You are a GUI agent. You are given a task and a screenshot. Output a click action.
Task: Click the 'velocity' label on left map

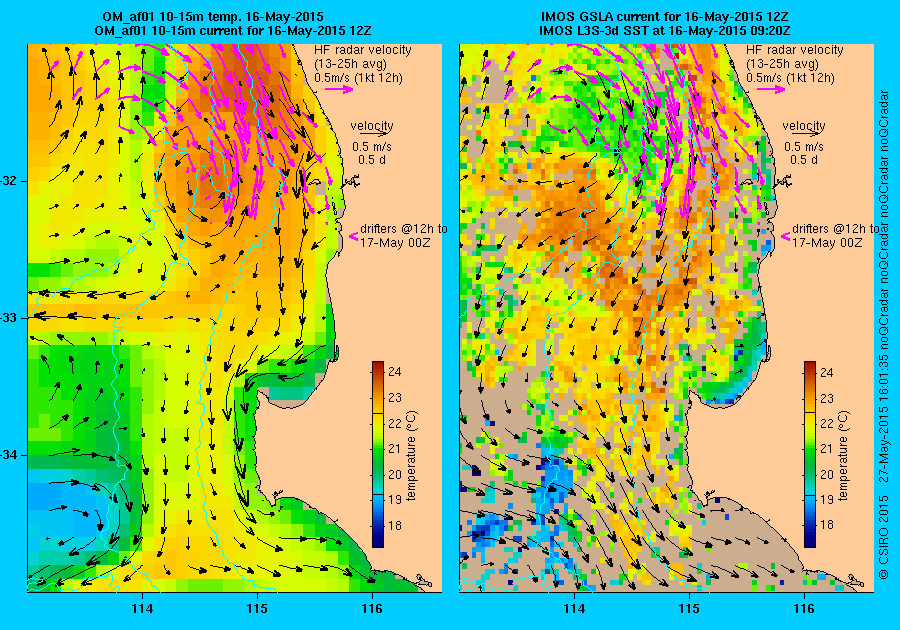(372, 126)
